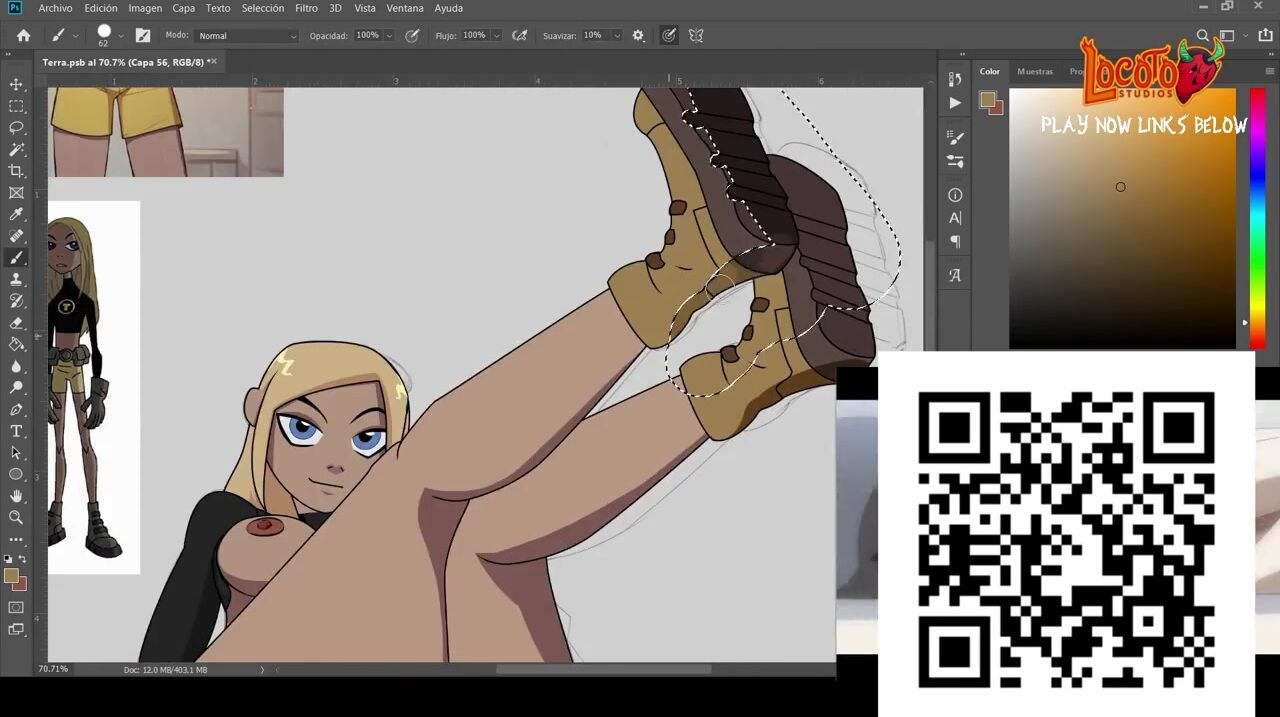The image size is (1280, 717).
Task: Open the Actions panel play icon
Action: [955, 102]
